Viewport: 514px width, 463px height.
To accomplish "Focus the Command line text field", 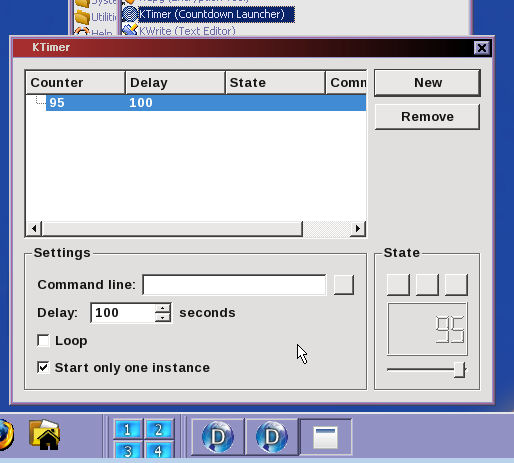I will pyautogui.click(x=234, y=285).
